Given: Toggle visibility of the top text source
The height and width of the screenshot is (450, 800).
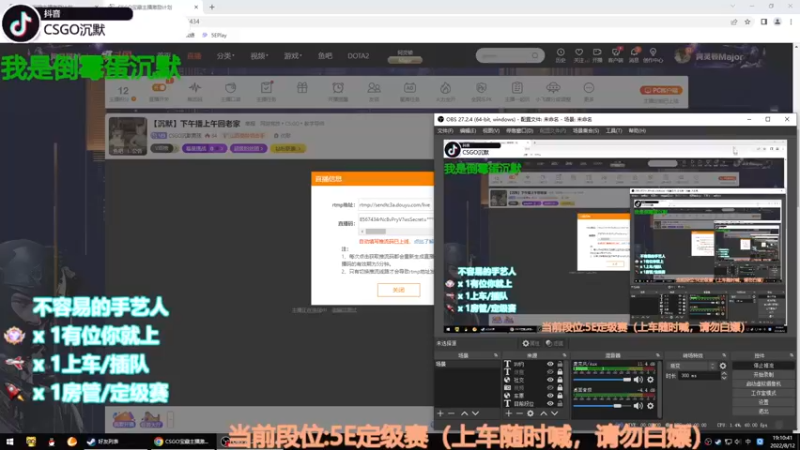Looking at the screenshot, I should point(550,364).
